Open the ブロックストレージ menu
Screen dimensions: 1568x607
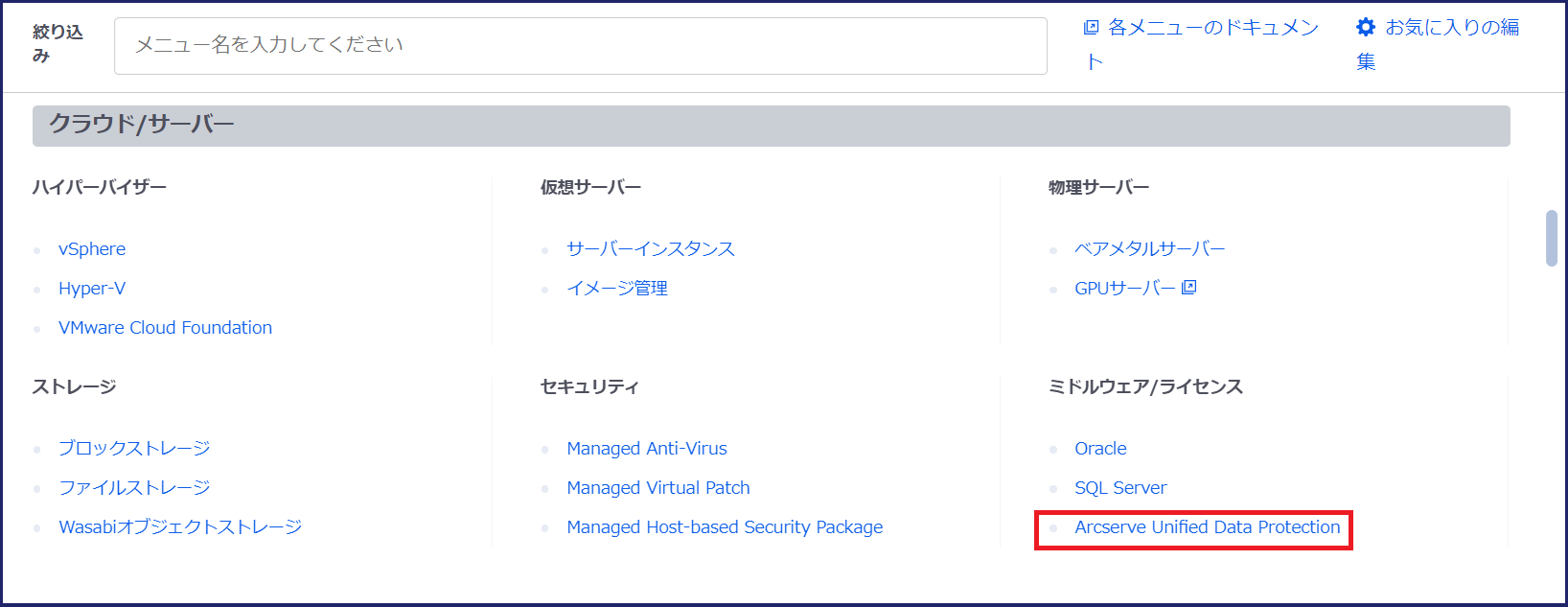coord(134,449)
